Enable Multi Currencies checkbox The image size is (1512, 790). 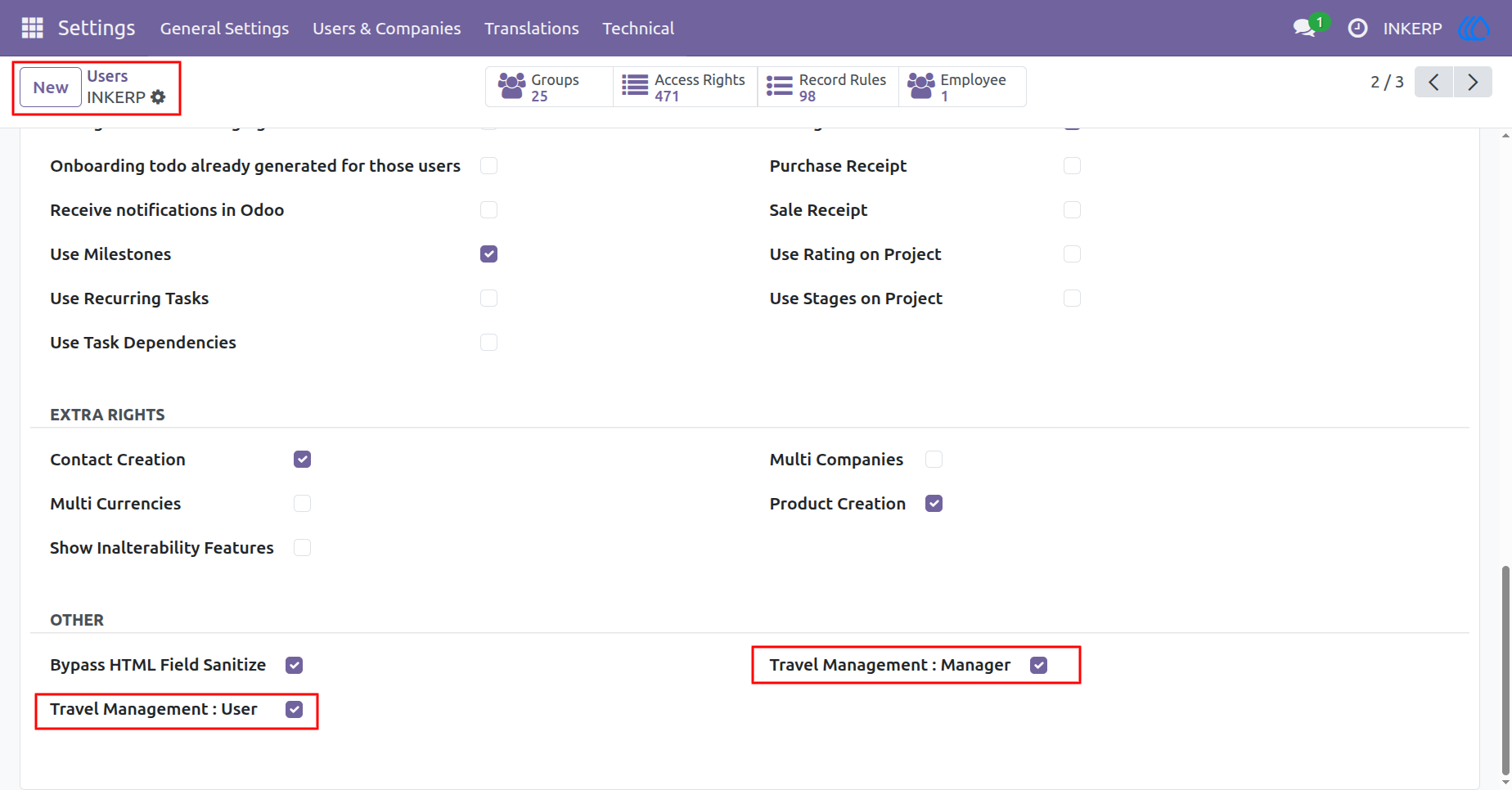pos(302,504)
